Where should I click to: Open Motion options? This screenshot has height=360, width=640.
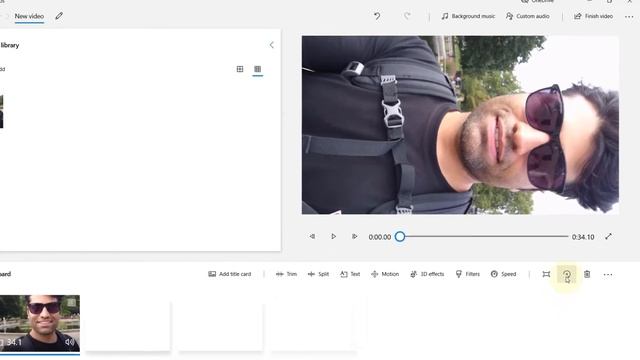point(385,274)
